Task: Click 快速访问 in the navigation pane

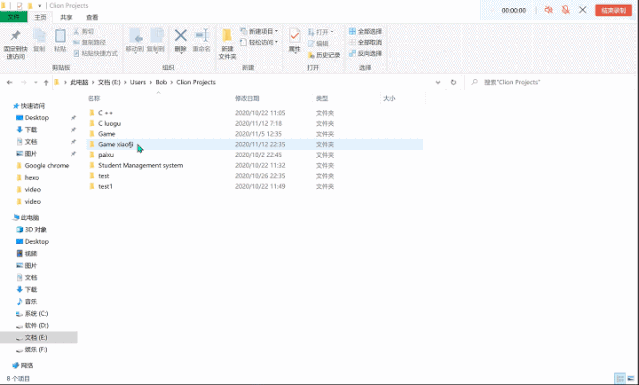Action: (33, 106)
